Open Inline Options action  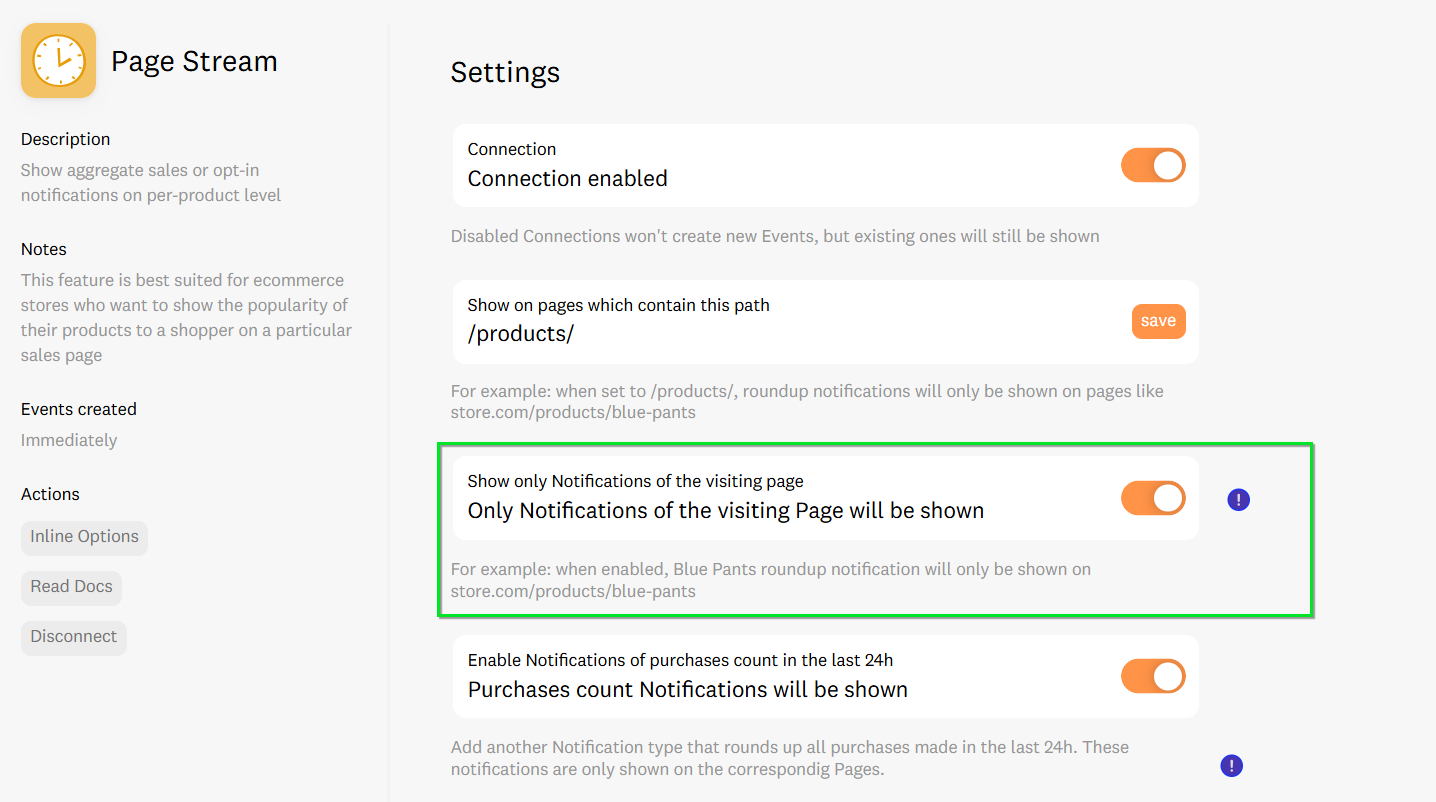tap(84, 537)
